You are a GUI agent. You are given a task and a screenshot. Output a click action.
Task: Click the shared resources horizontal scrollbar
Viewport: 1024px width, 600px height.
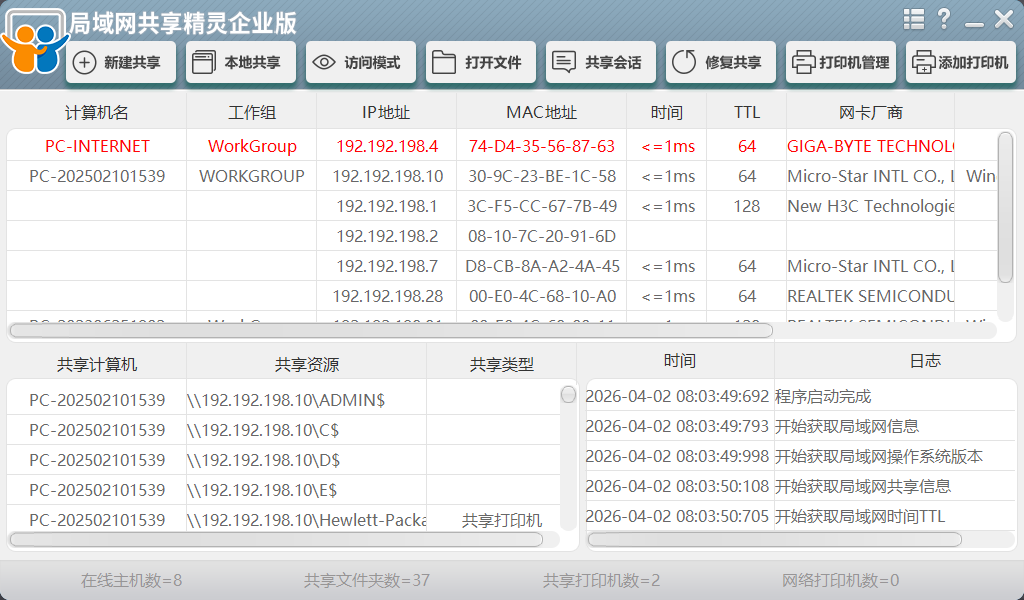[x=276, y=539]
